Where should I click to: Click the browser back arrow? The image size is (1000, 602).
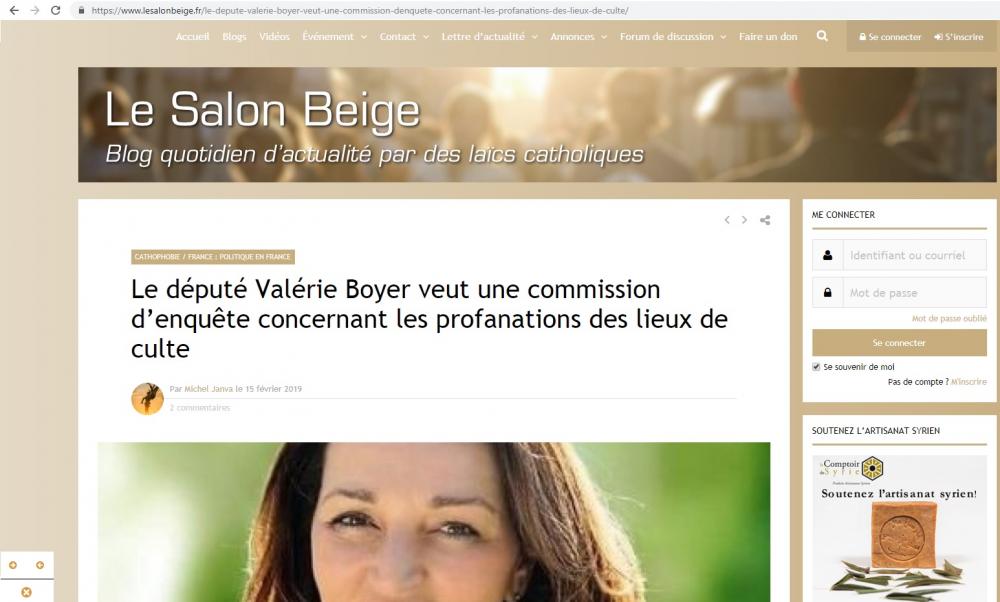pyautogui.click(x=14, y=10)
